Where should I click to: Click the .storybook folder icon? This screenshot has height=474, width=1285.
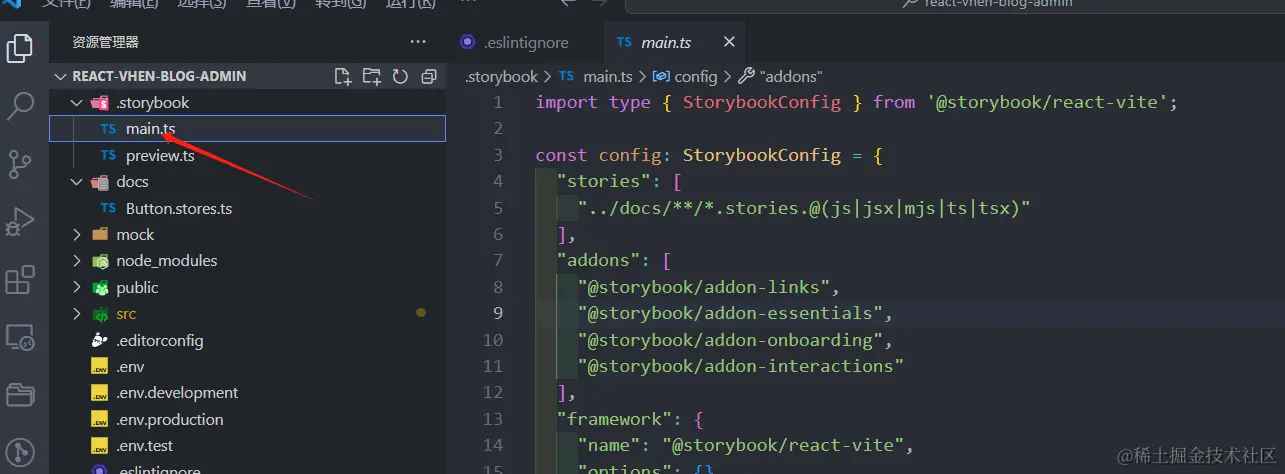(x=99, y=102)
